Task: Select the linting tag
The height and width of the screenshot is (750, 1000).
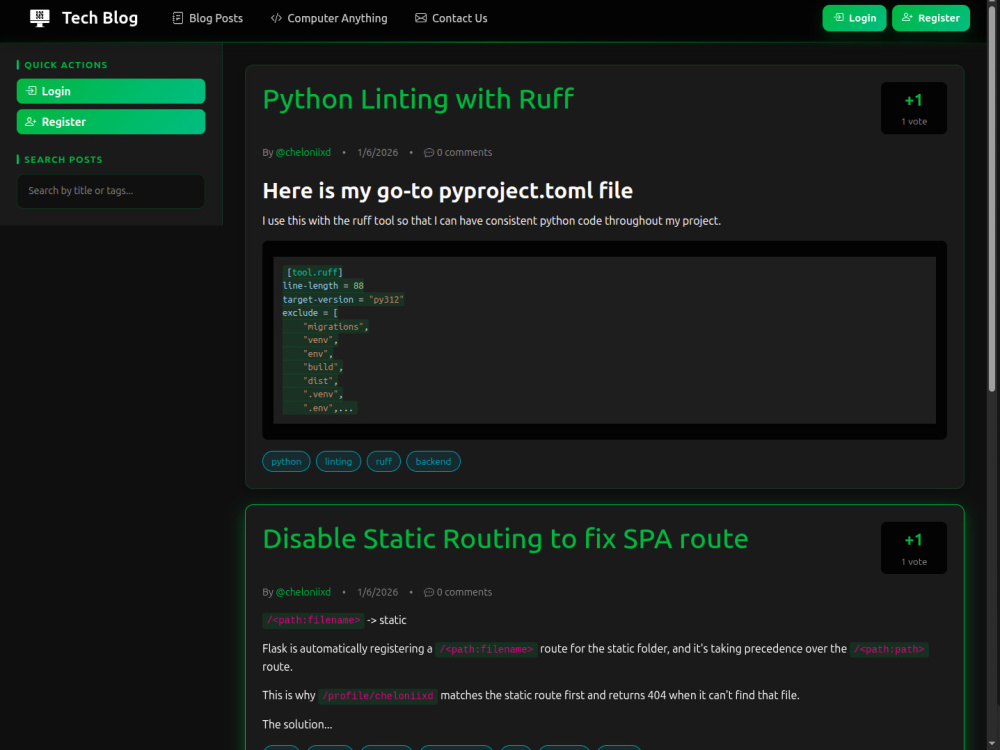Action: coord(339,462)
